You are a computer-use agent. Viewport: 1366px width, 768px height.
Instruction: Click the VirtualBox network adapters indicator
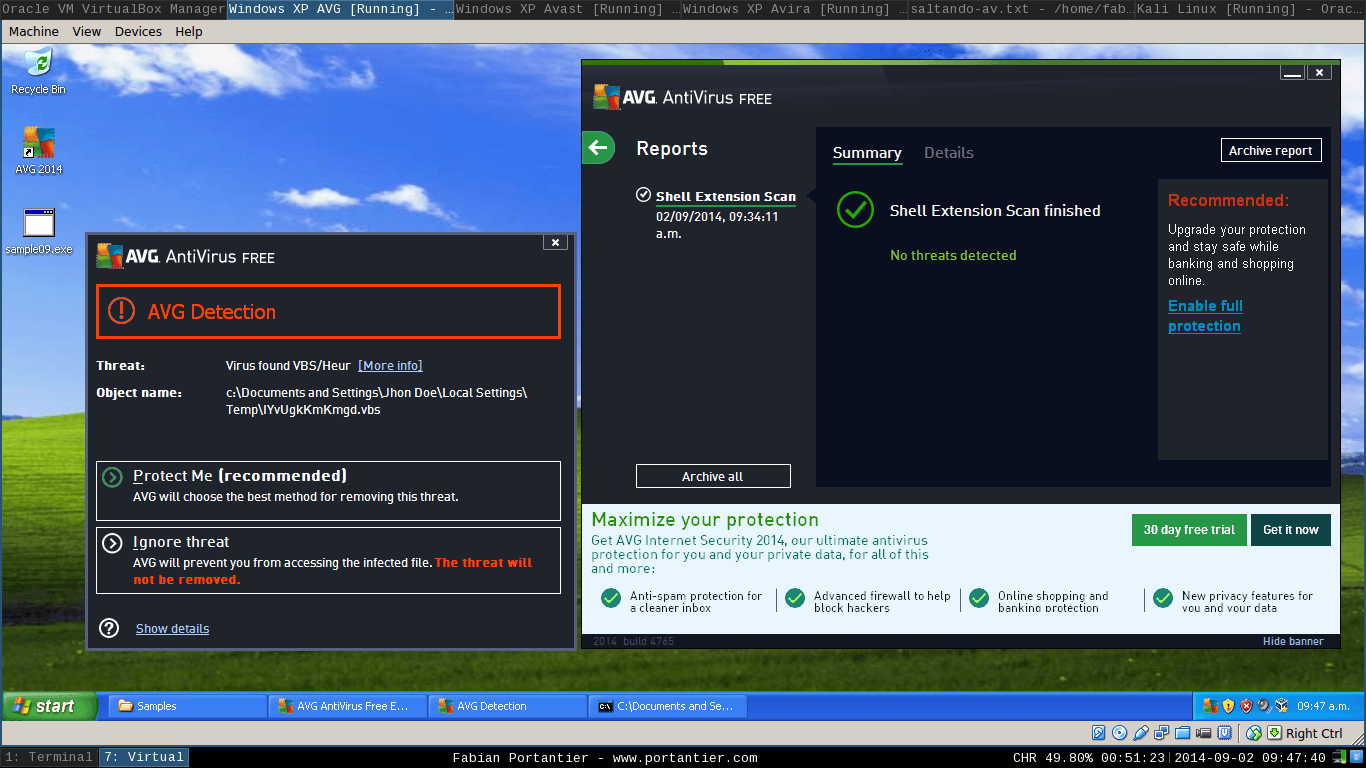pyautogui.click(x=1161, y=733)
